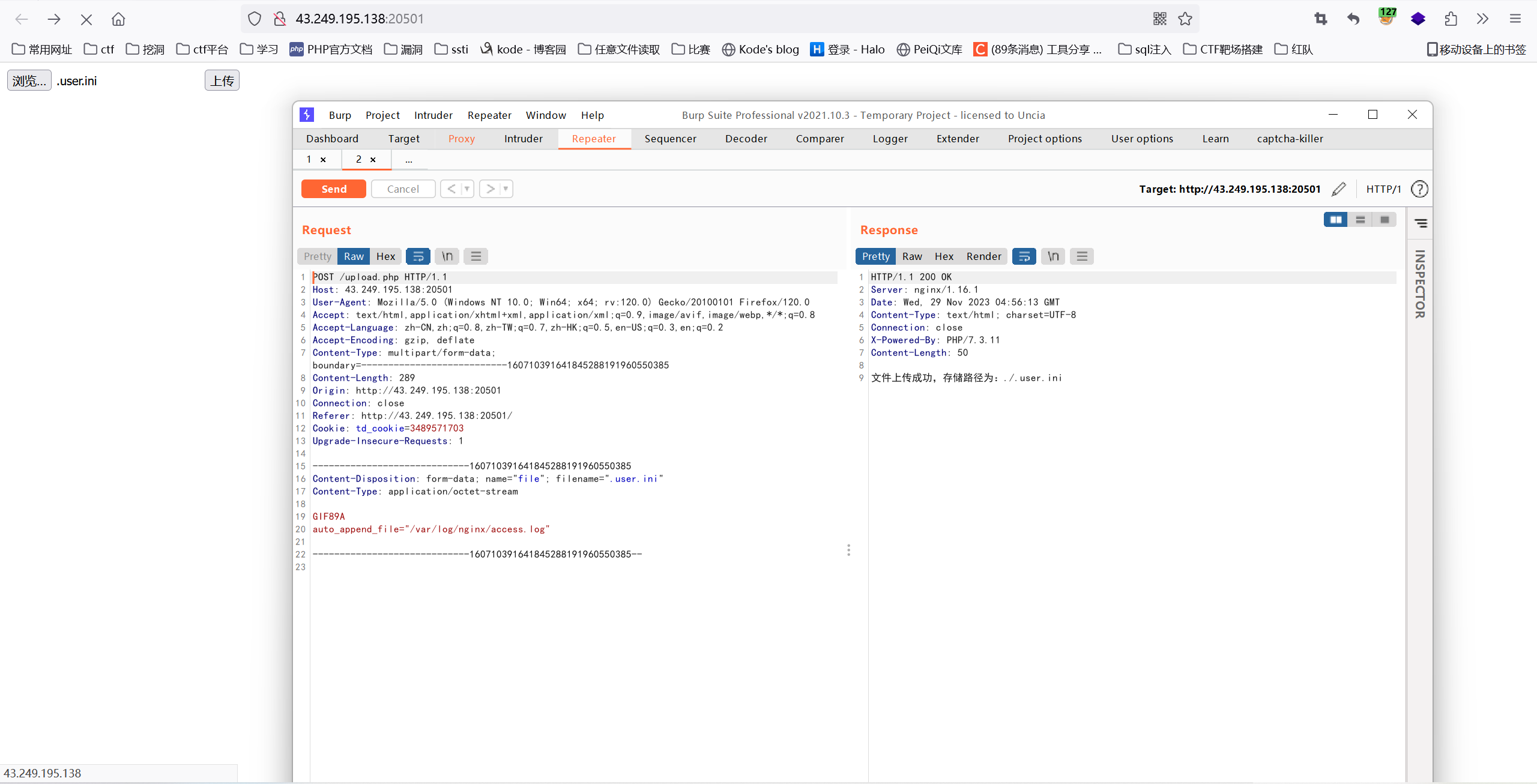
Task: Click the browser address bar URL
Action: point(359,19)
